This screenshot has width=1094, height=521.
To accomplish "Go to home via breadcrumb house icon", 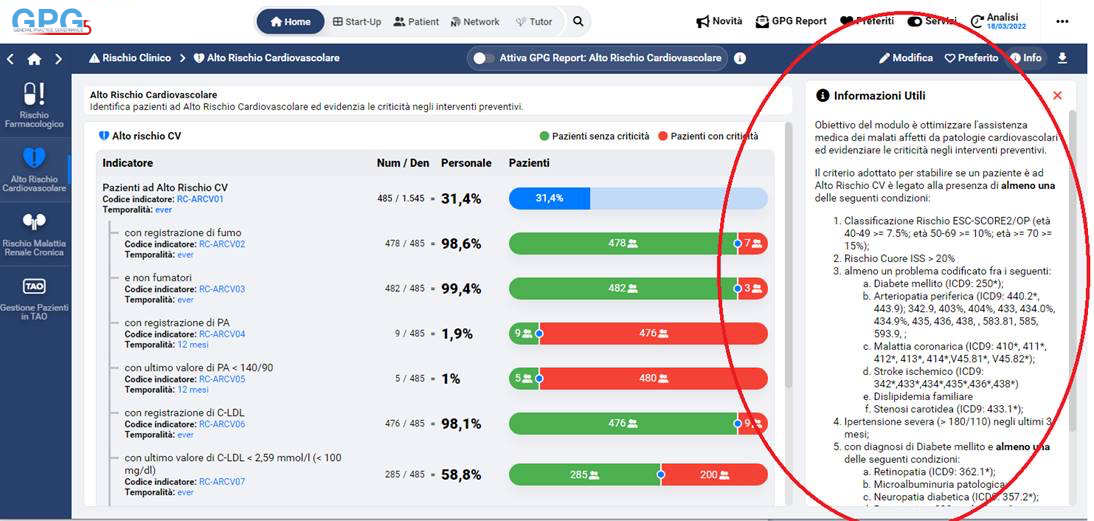I will (34, 59).
